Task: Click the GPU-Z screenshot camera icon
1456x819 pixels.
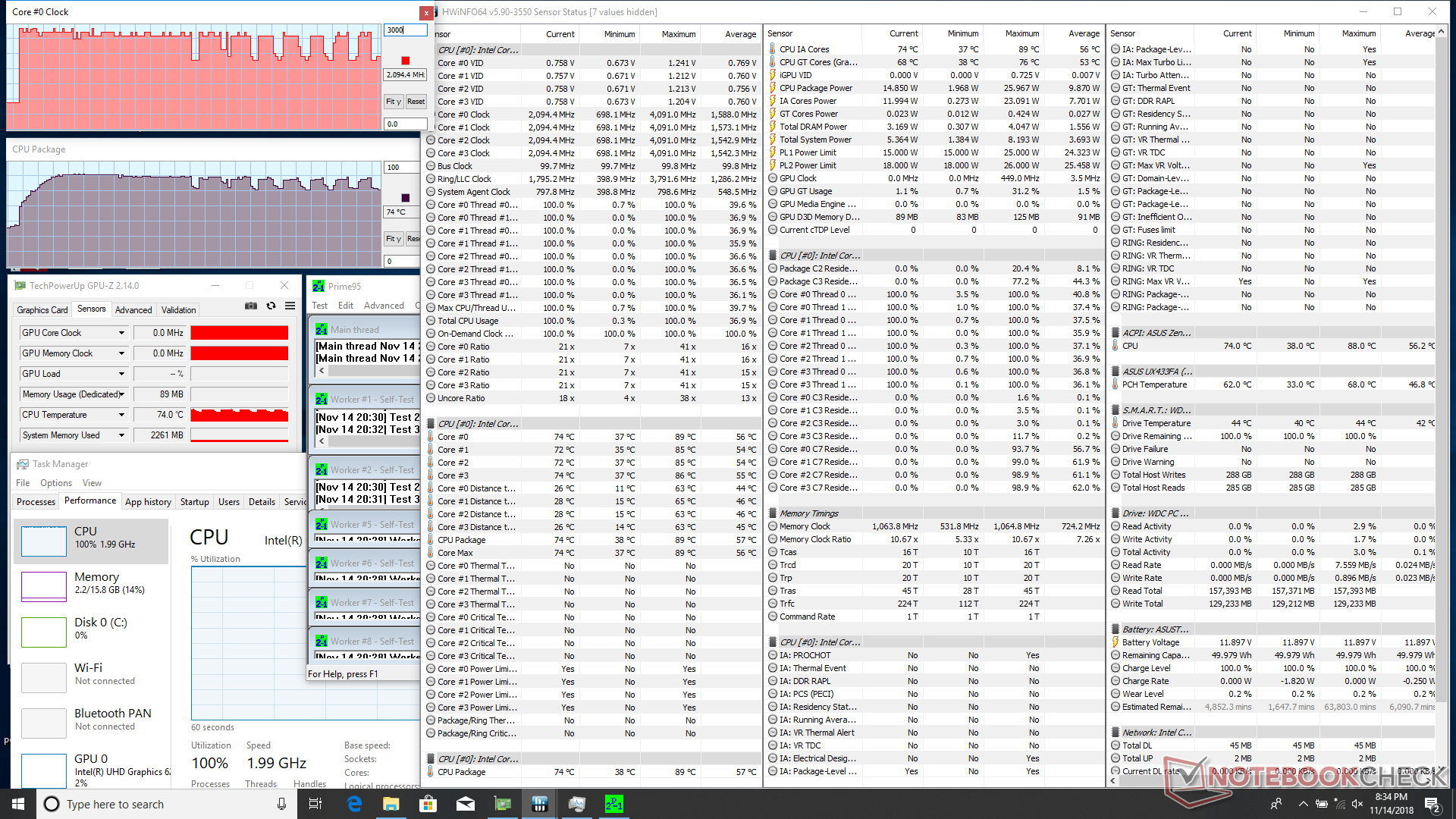Action: 251,306
